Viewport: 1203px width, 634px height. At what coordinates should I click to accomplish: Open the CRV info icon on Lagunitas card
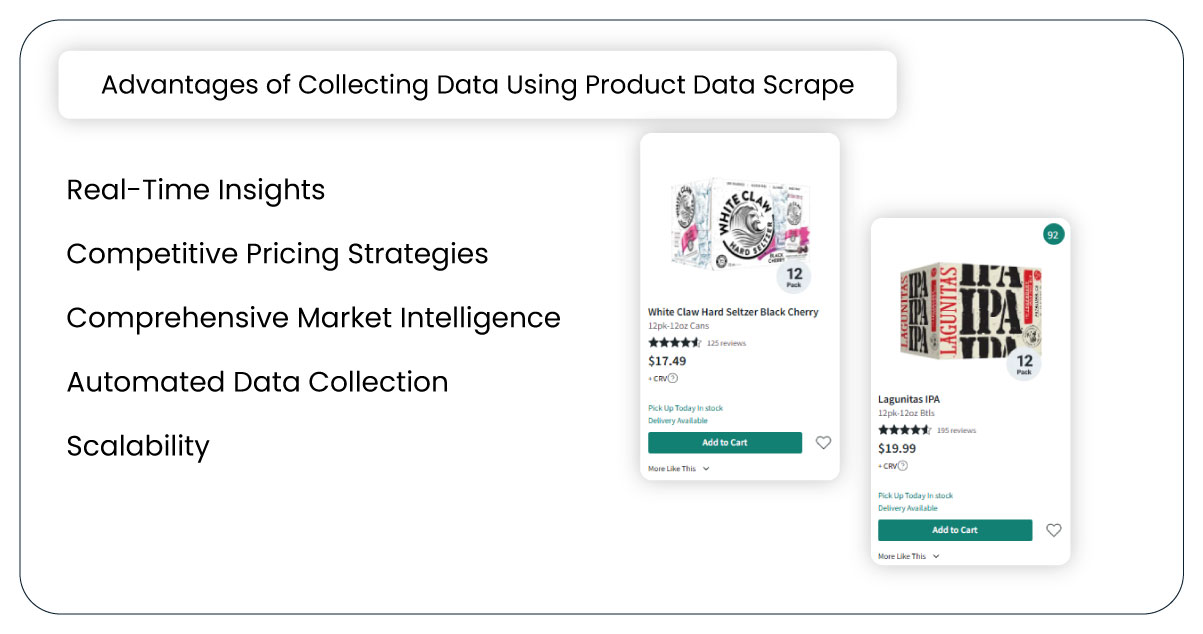tap(905, 465)
